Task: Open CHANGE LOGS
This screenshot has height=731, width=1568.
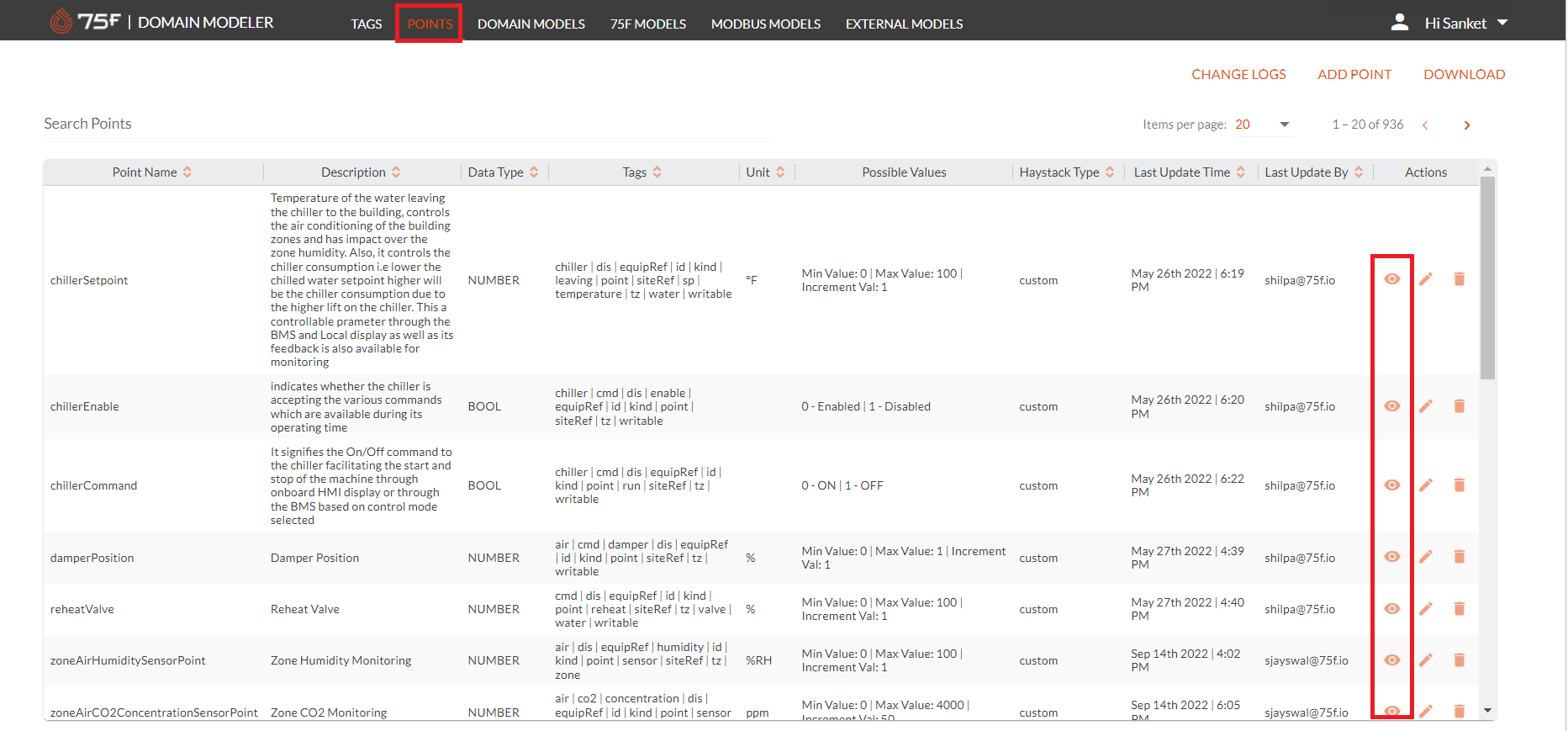Action: click(1238, 75)
